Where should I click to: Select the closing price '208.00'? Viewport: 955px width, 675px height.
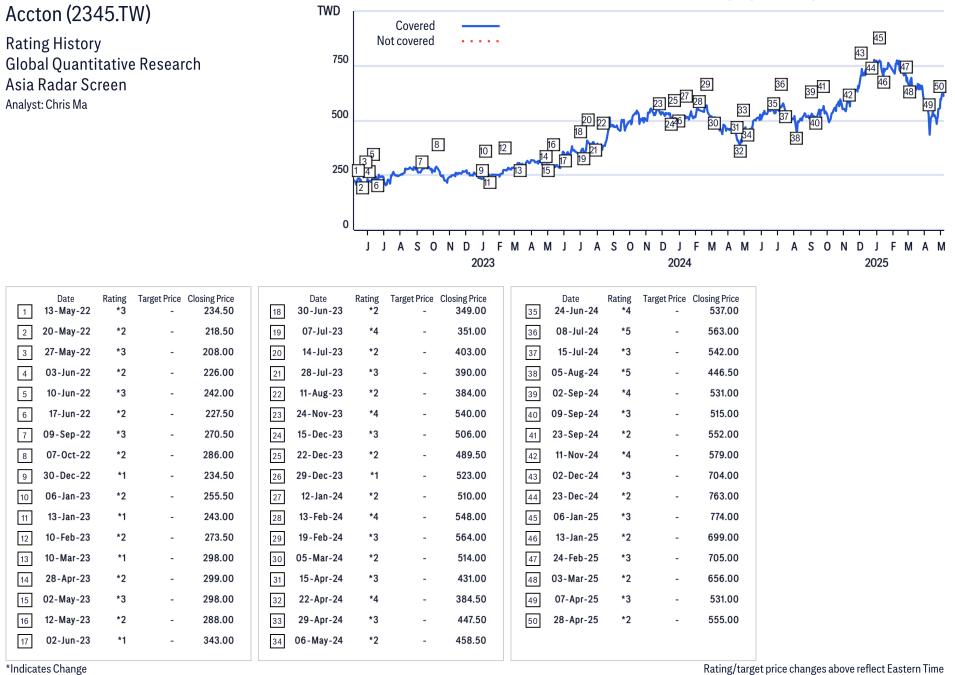point(218,352)
